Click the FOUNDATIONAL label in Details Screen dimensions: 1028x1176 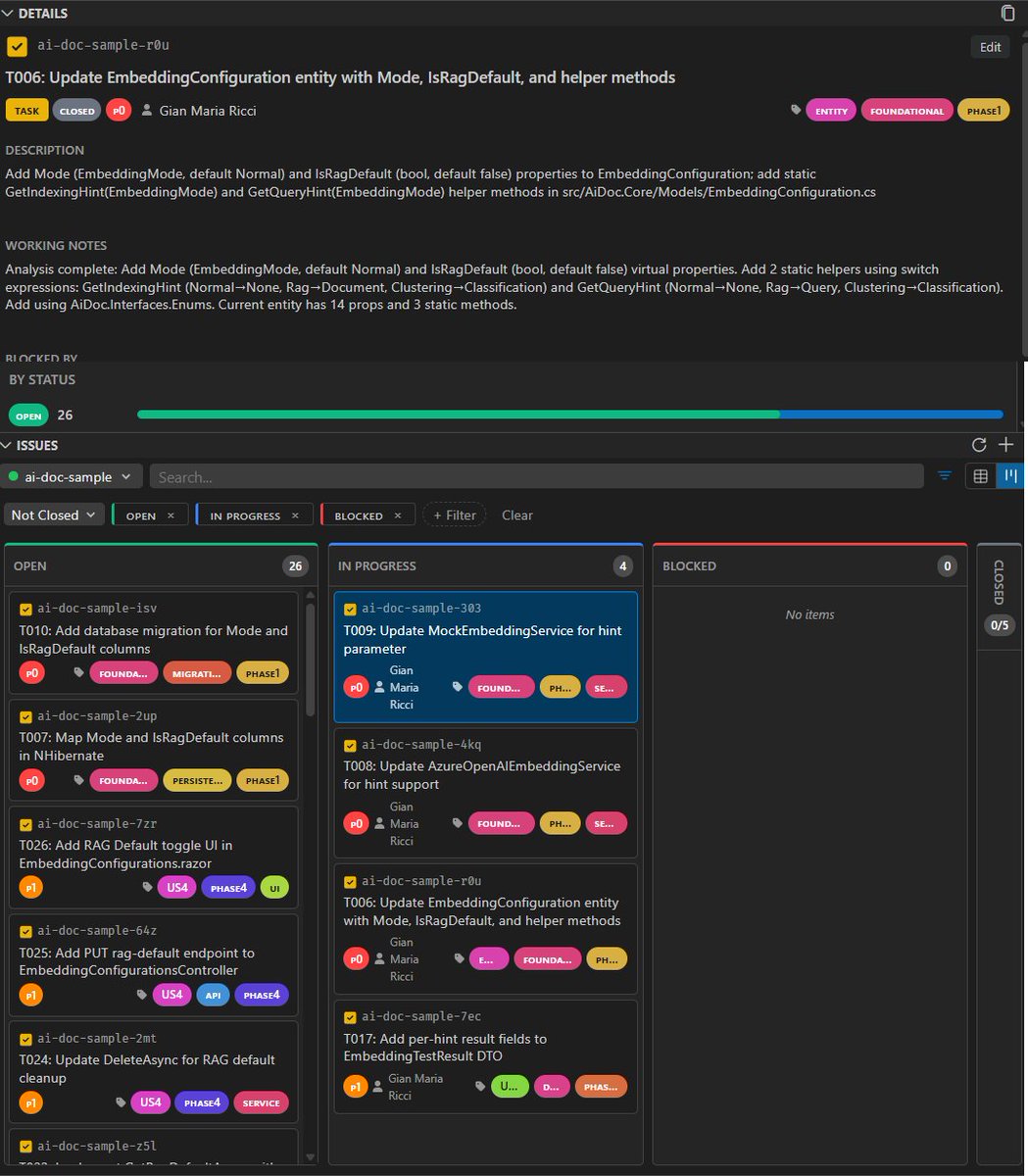(x=906, y=111)
